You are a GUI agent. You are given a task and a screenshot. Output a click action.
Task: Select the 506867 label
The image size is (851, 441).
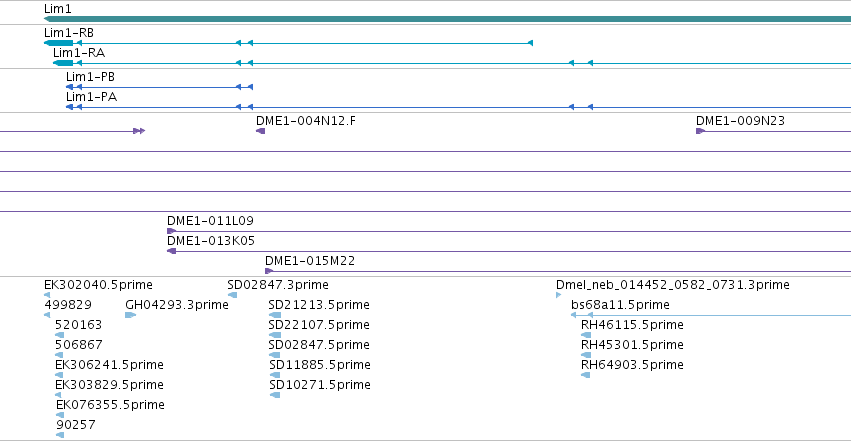pos(79,344)
